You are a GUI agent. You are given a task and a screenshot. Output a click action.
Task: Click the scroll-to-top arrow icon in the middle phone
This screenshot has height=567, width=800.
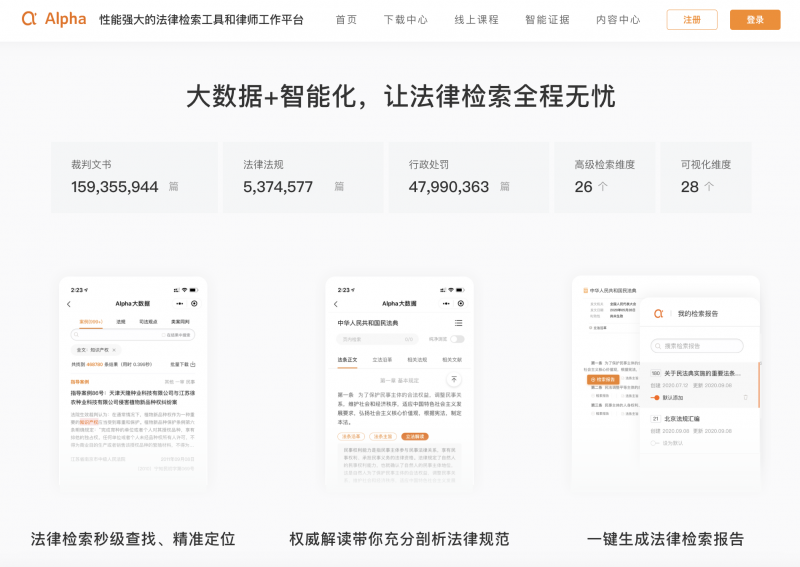454,380
